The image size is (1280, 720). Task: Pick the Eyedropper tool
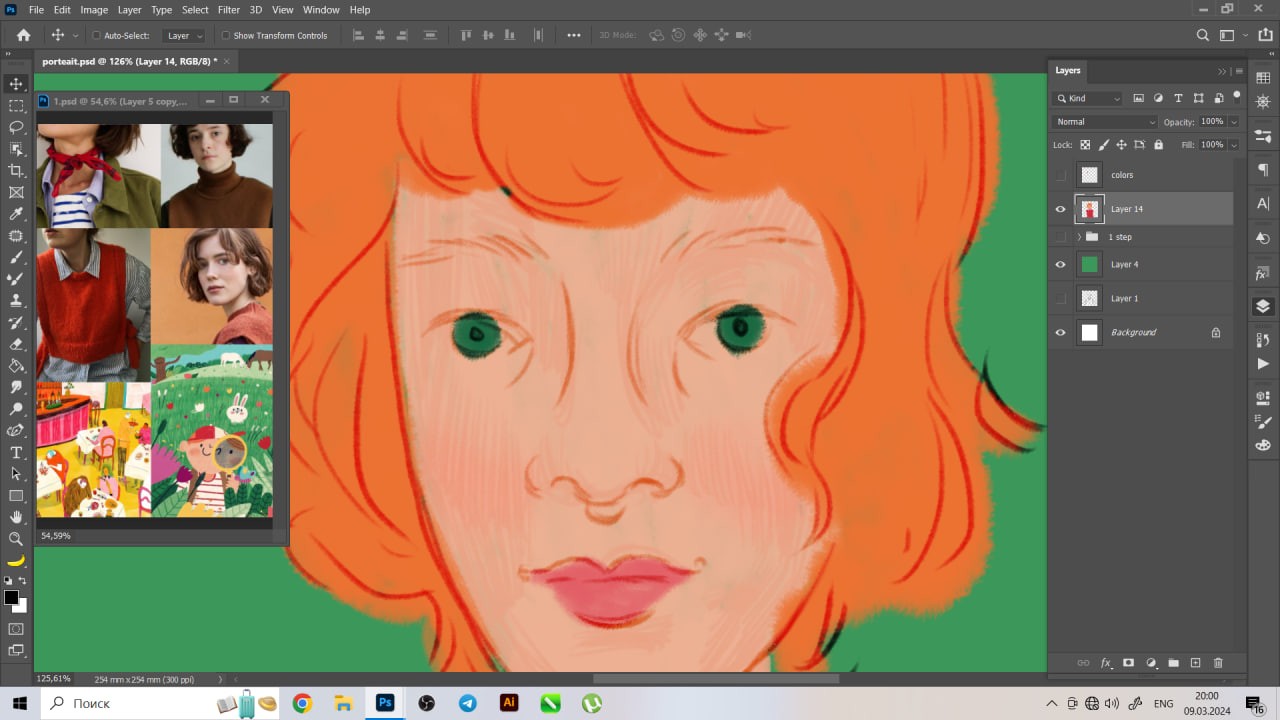16,214
